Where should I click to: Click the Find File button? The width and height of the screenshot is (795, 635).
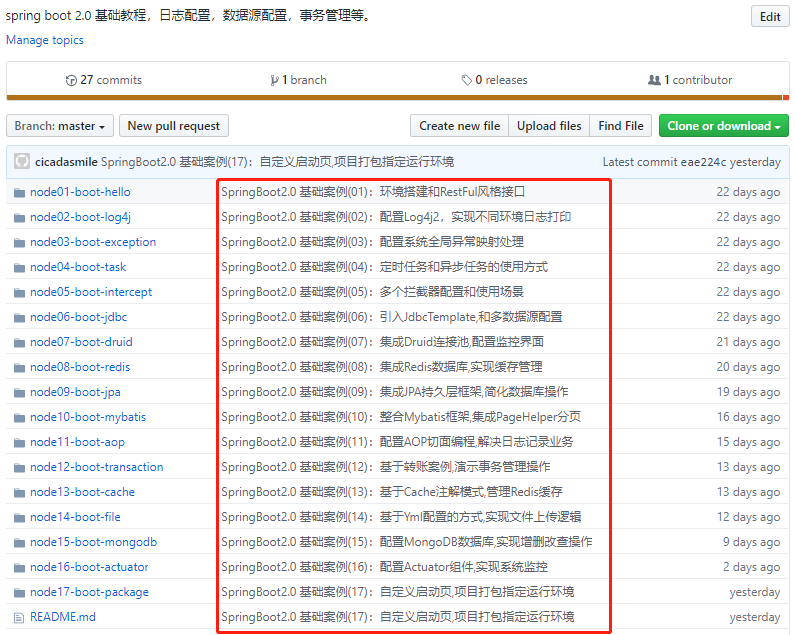pos(621,126)
